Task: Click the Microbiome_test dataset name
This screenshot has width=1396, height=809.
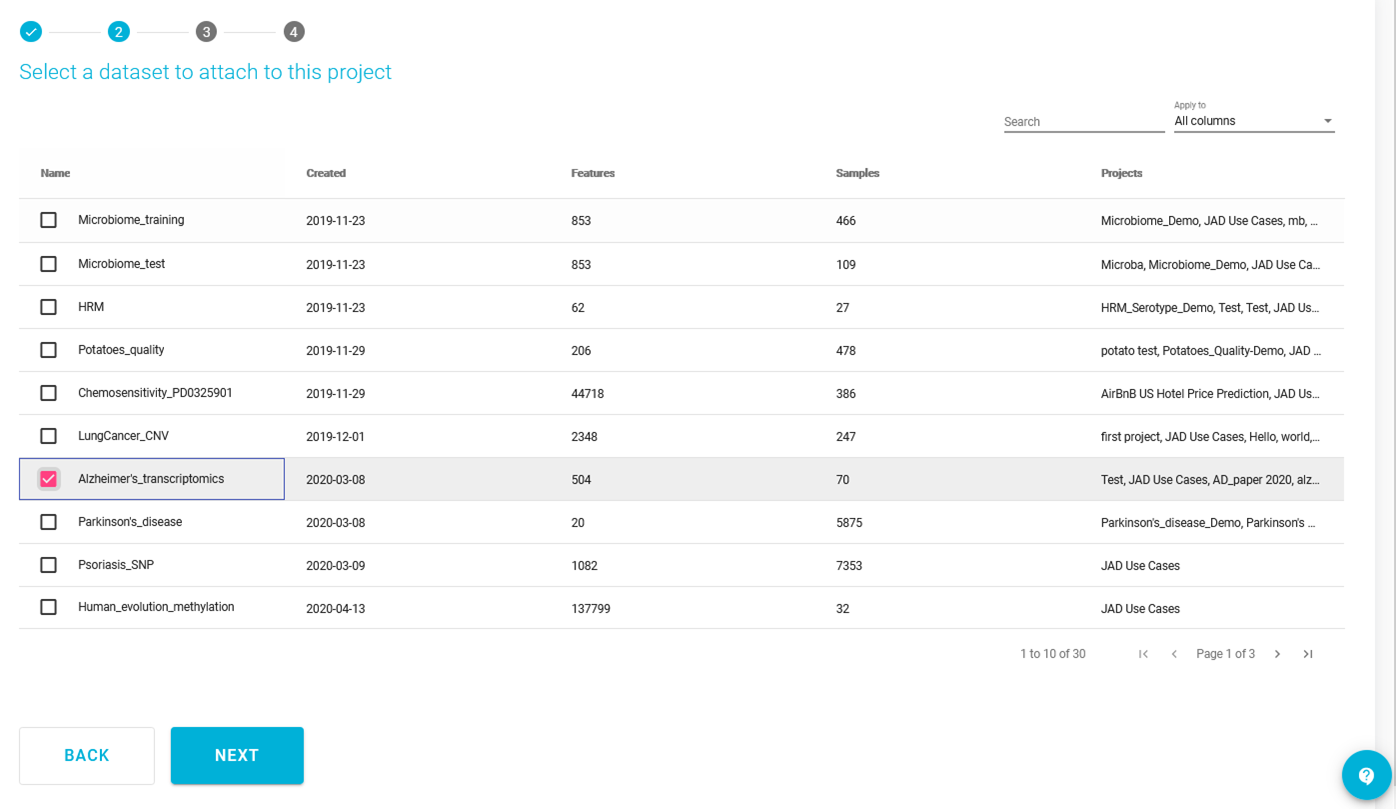Action: [x=121, y=264]
